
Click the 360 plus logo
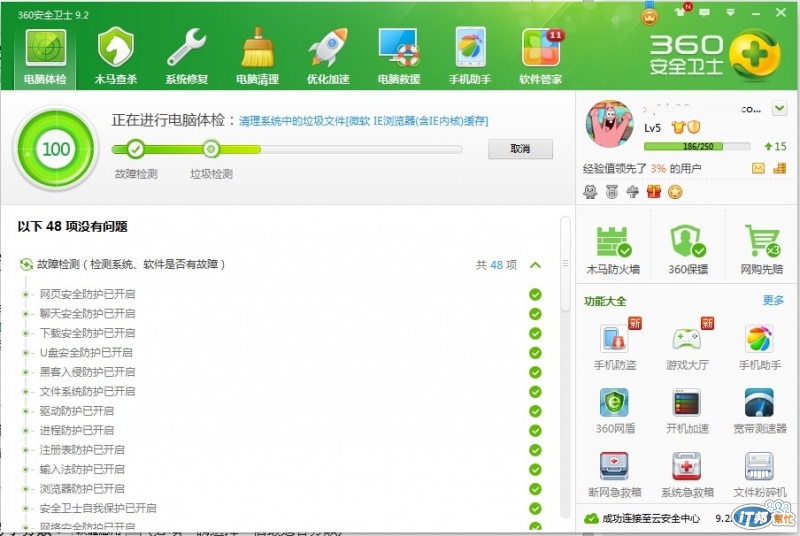point(755,55)
